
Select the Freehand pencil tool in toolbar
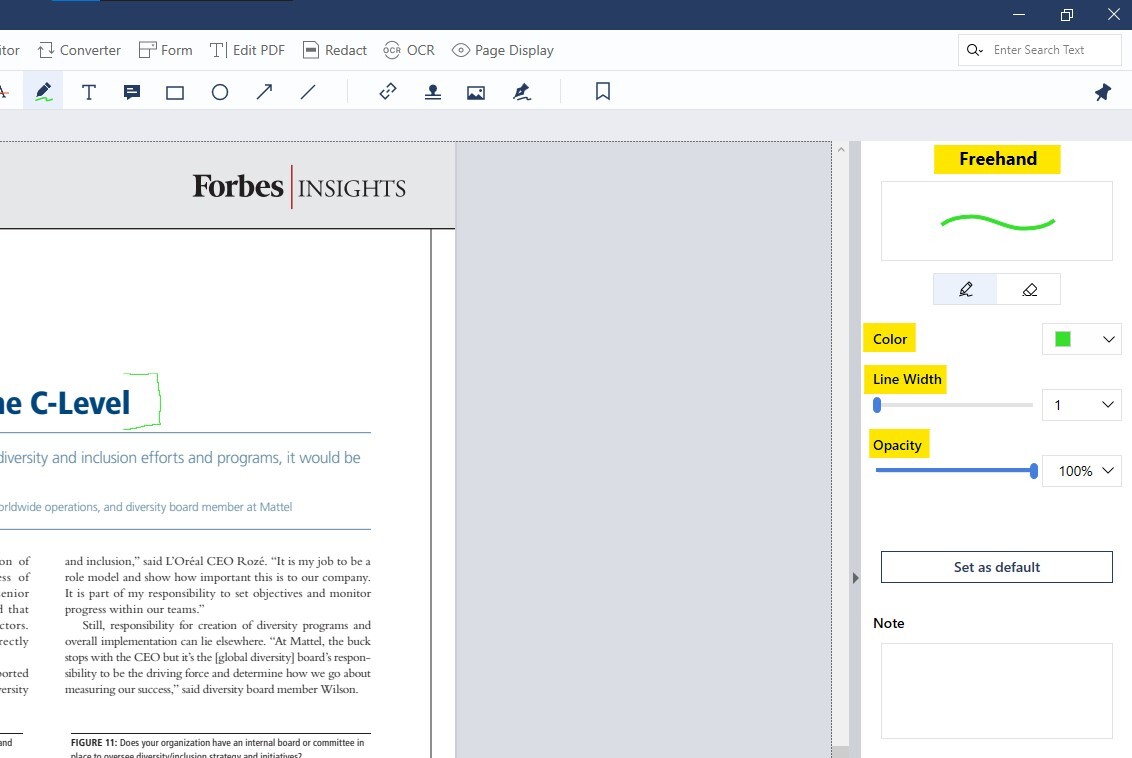coord(43,92)
